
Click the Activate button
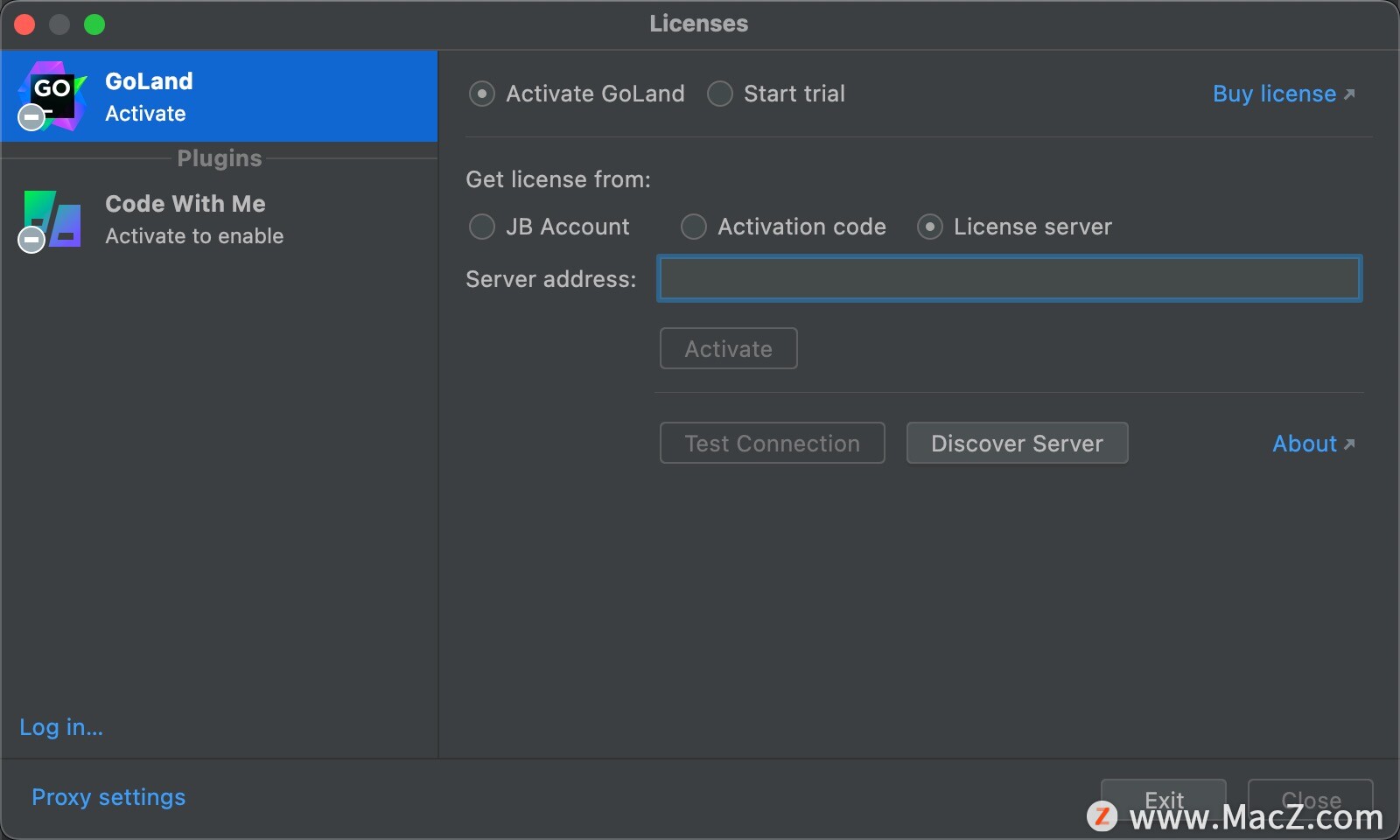(x=729, y=348)
